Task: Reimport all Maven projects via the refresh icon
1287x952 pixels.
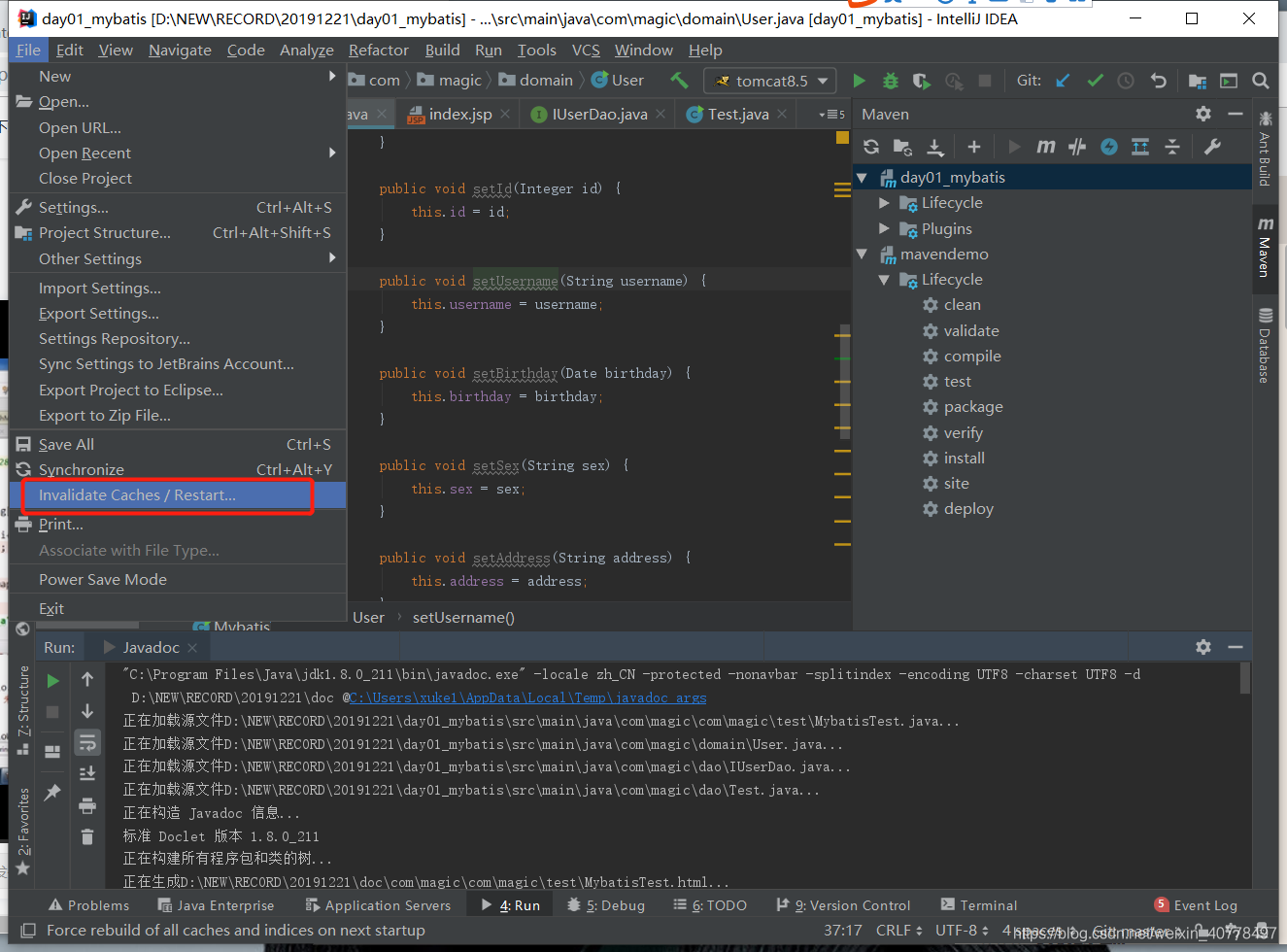Action: tap(871, 147)
